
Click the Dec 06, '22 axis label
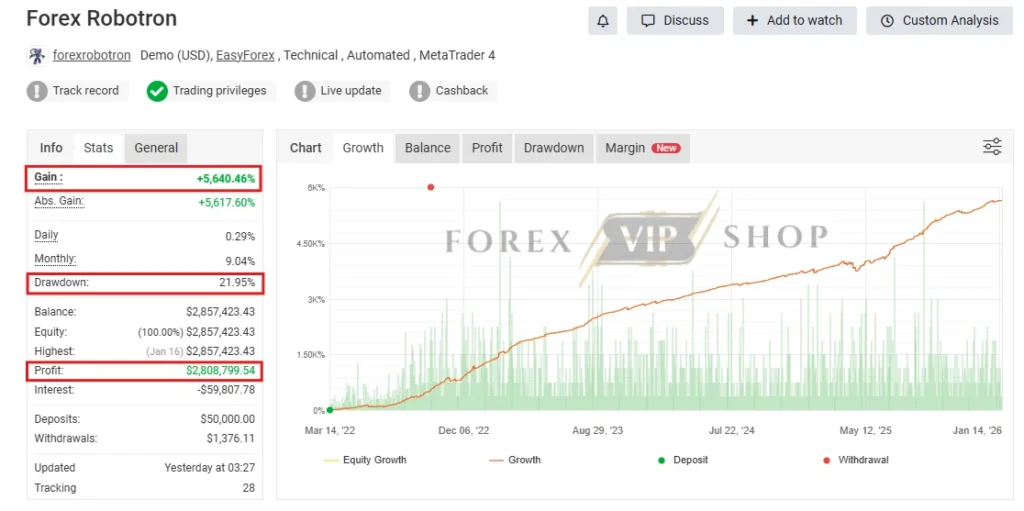pos(464,431)
